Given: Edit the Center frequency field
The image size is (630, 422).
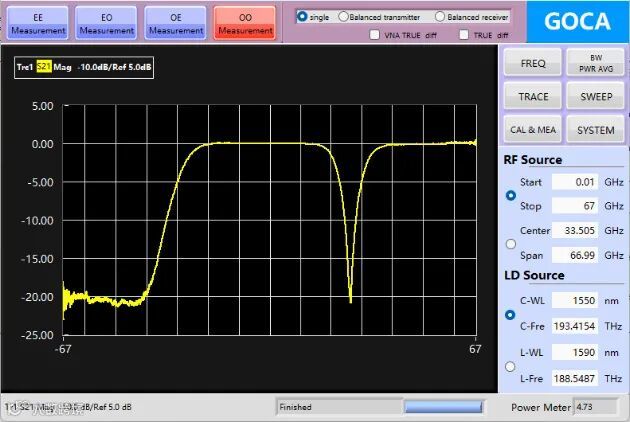Looking at the screenshot, I should (575, 231).
